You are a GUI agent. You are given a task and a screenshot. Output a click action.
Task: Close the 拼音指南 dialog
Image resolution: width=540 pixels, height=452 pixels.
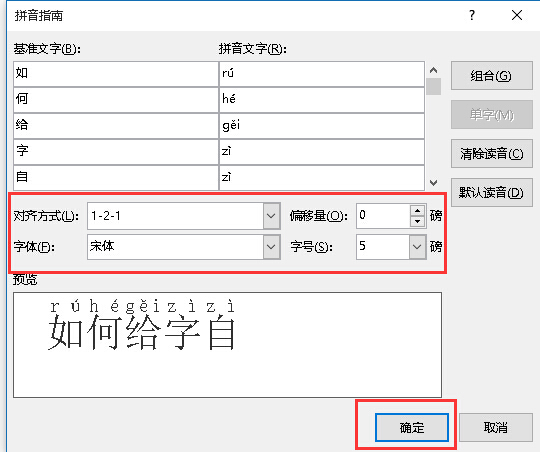[517, 15]
